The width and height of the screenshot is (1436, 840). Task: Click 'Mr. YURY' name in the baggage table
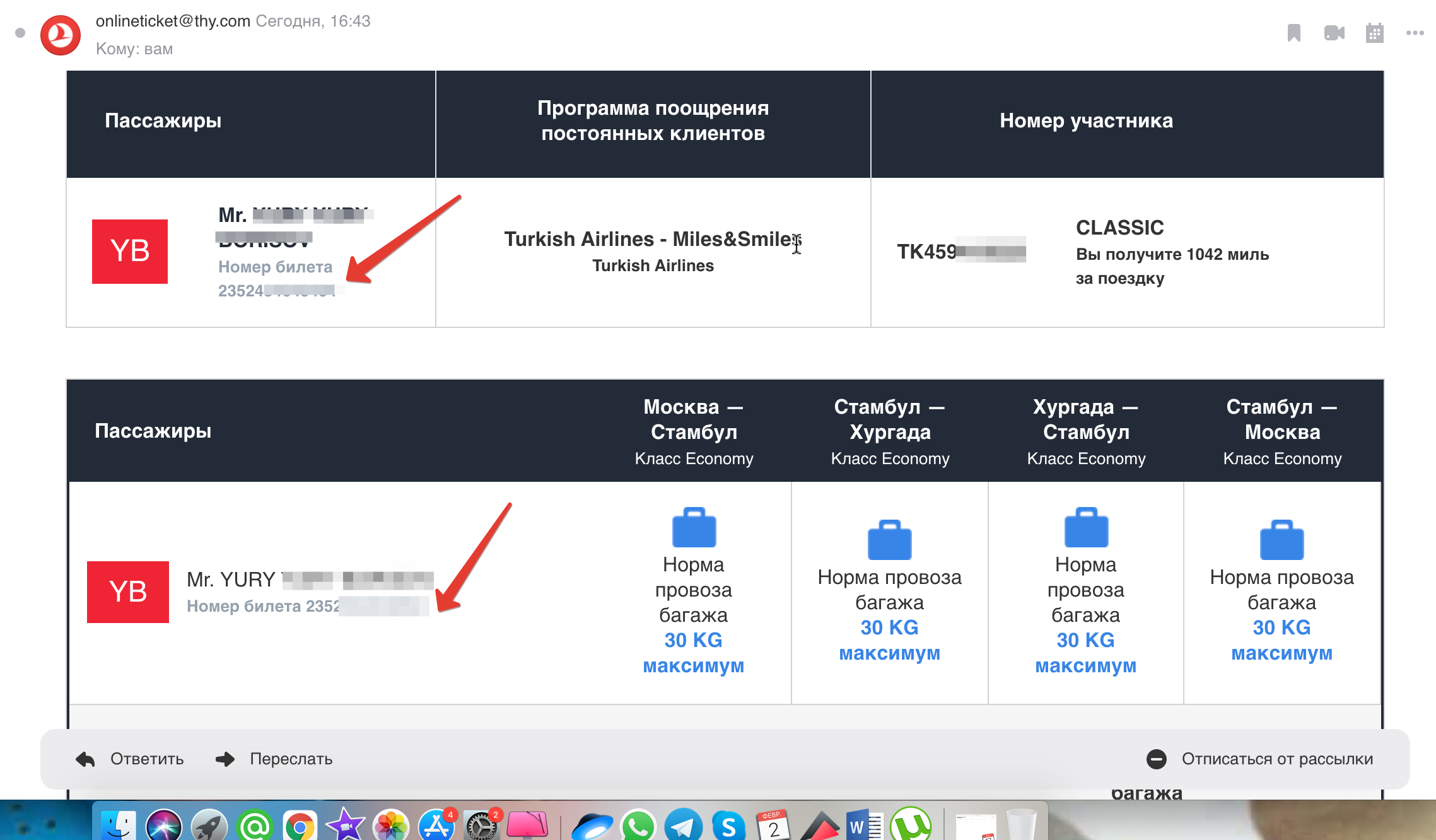(x=231, y=580)
